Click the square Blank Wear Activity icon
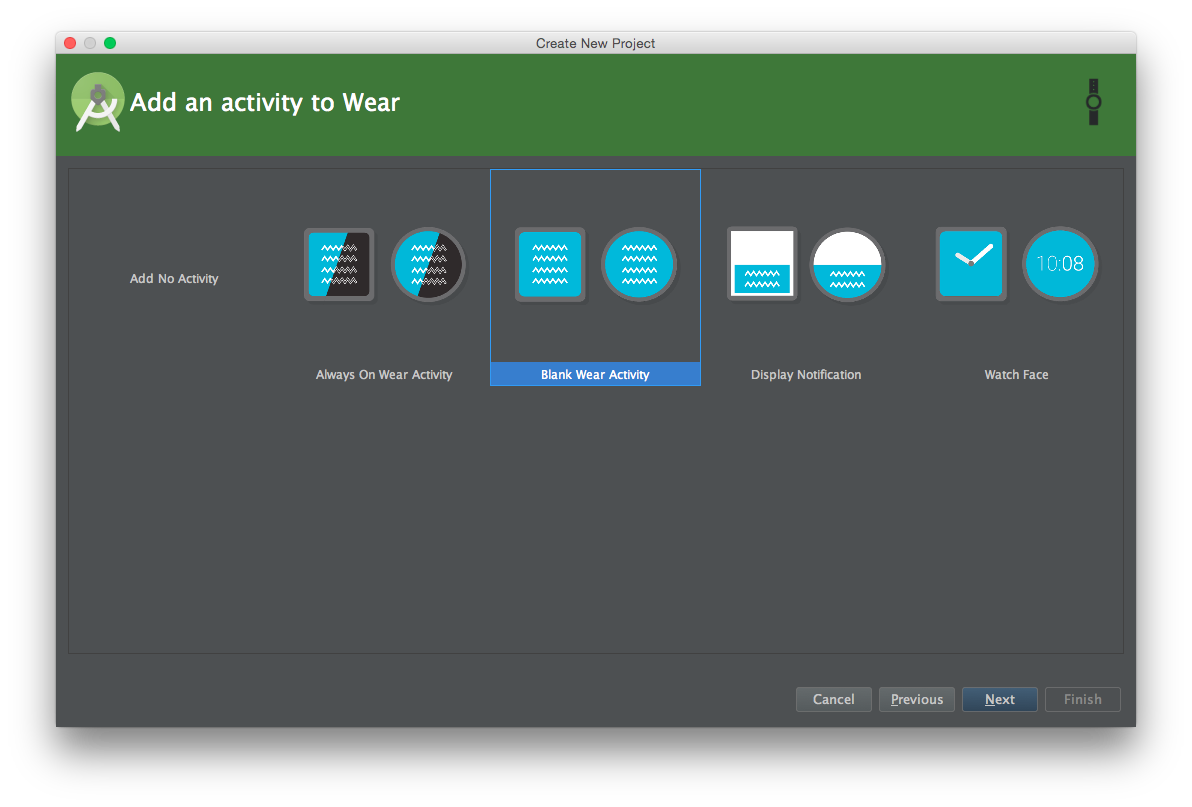The height and width of the screenshot is (807, 1192). tap(550, 264)
